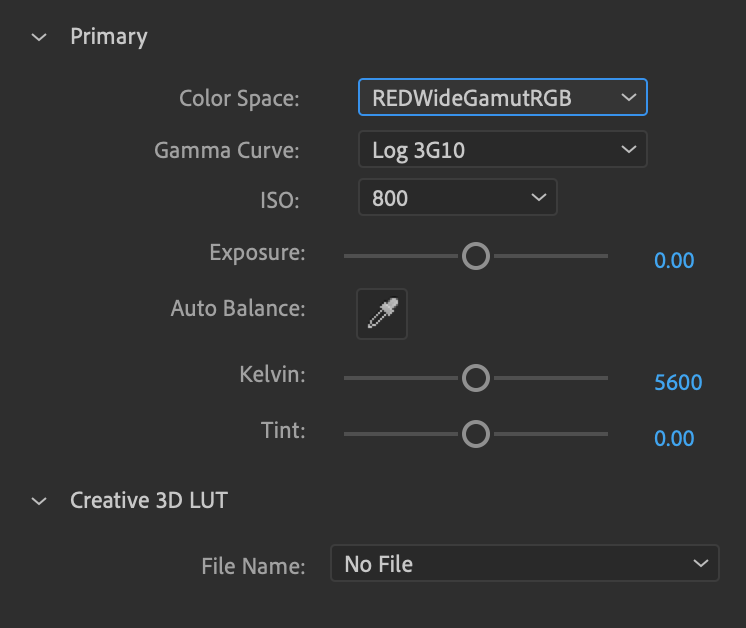
Task: Click the Tint value 0.00
Action: click(x=674, y=438)
